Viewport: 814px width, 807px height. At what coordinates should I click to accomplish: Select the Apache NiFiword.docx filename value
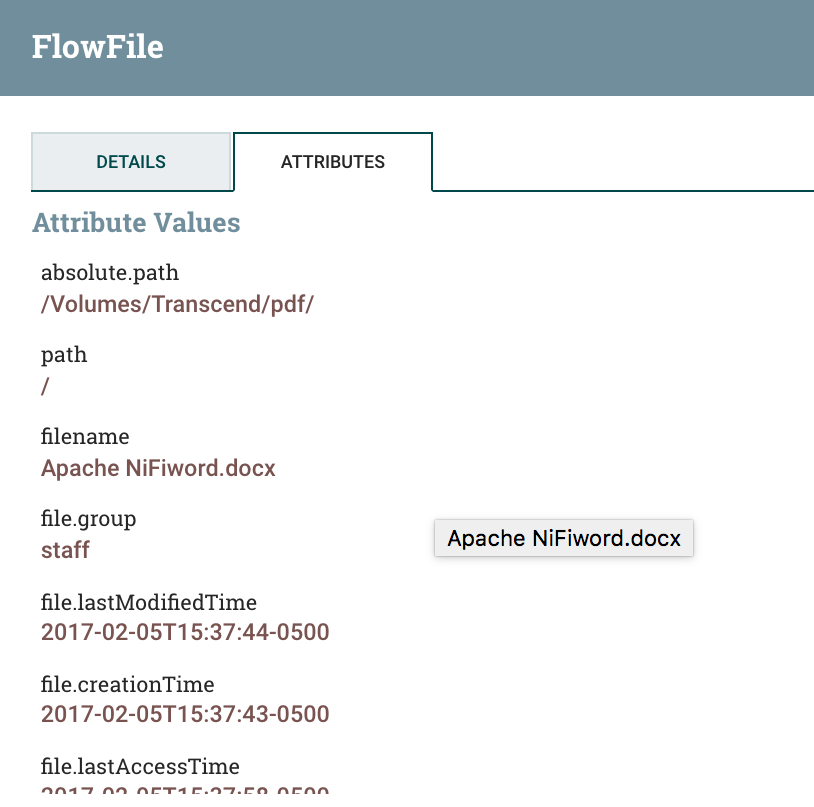coord(158,468)
